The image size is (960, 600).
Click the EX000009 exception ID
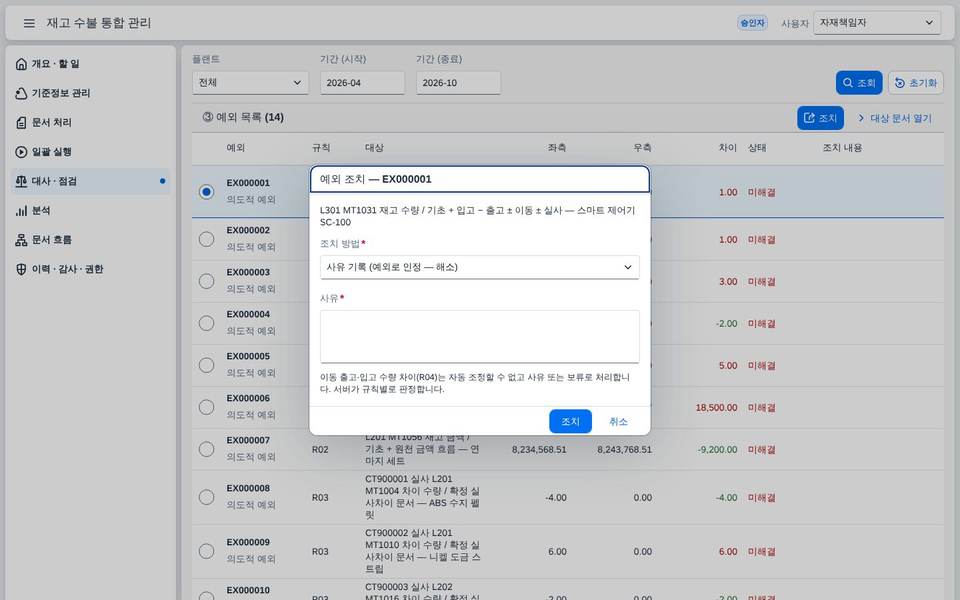[248, 542]
